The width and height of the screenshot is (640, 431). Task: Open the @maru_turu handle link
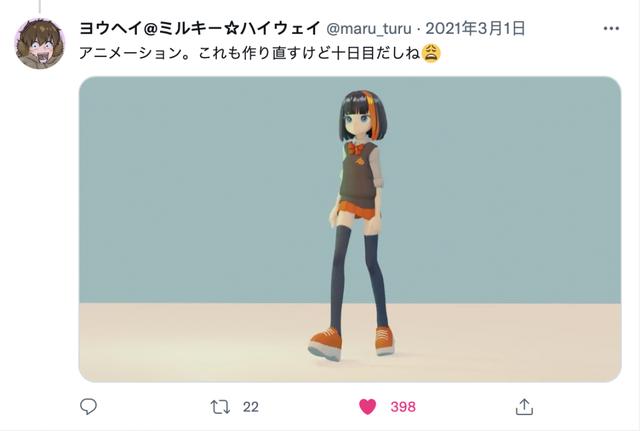coord(369,29)
